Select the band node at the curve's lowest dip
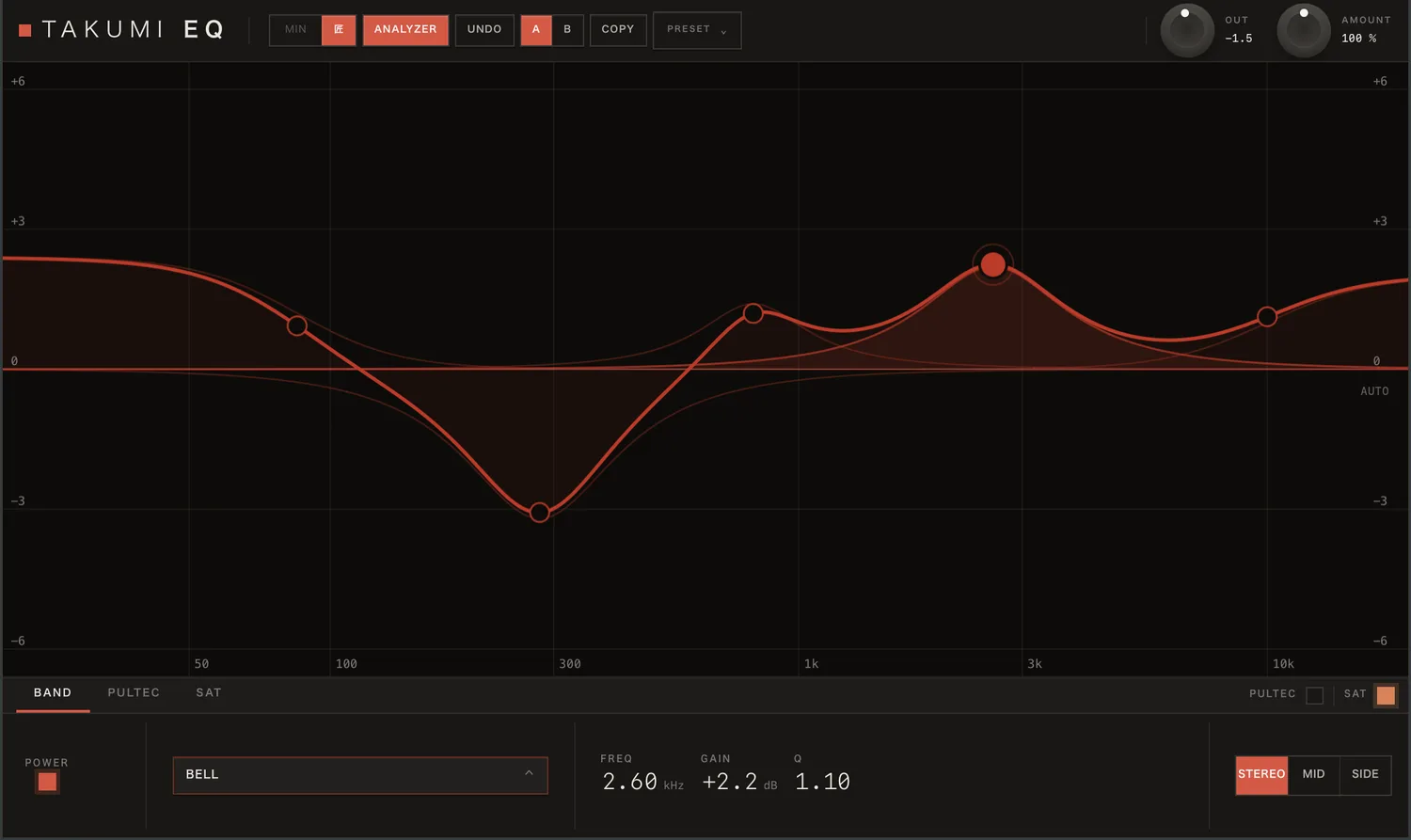The width and height of the screenshot is (1411, 840). coord(539,513)
